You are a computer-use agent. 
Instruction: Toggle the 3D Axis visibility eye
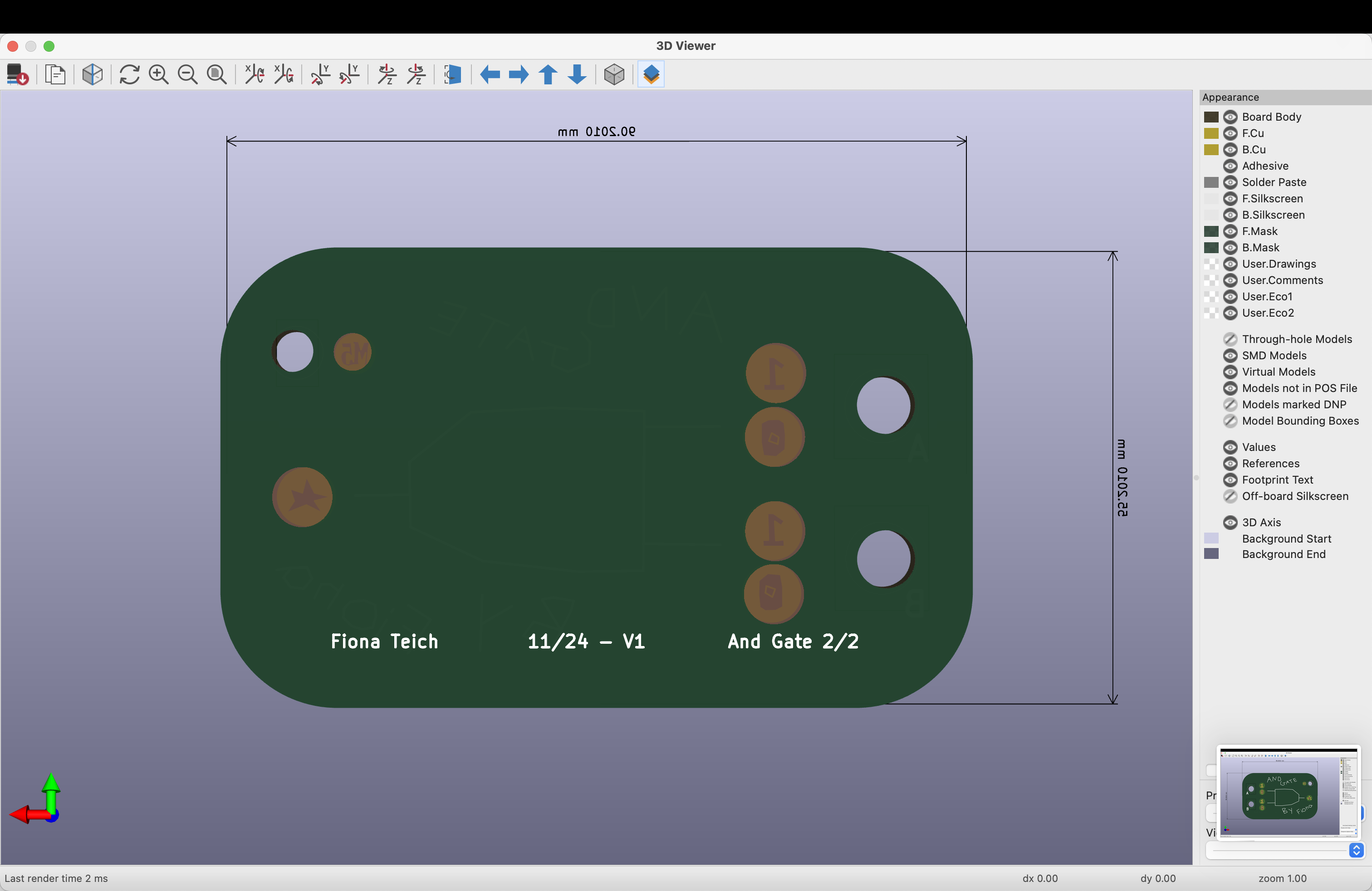coord(1230,523)
